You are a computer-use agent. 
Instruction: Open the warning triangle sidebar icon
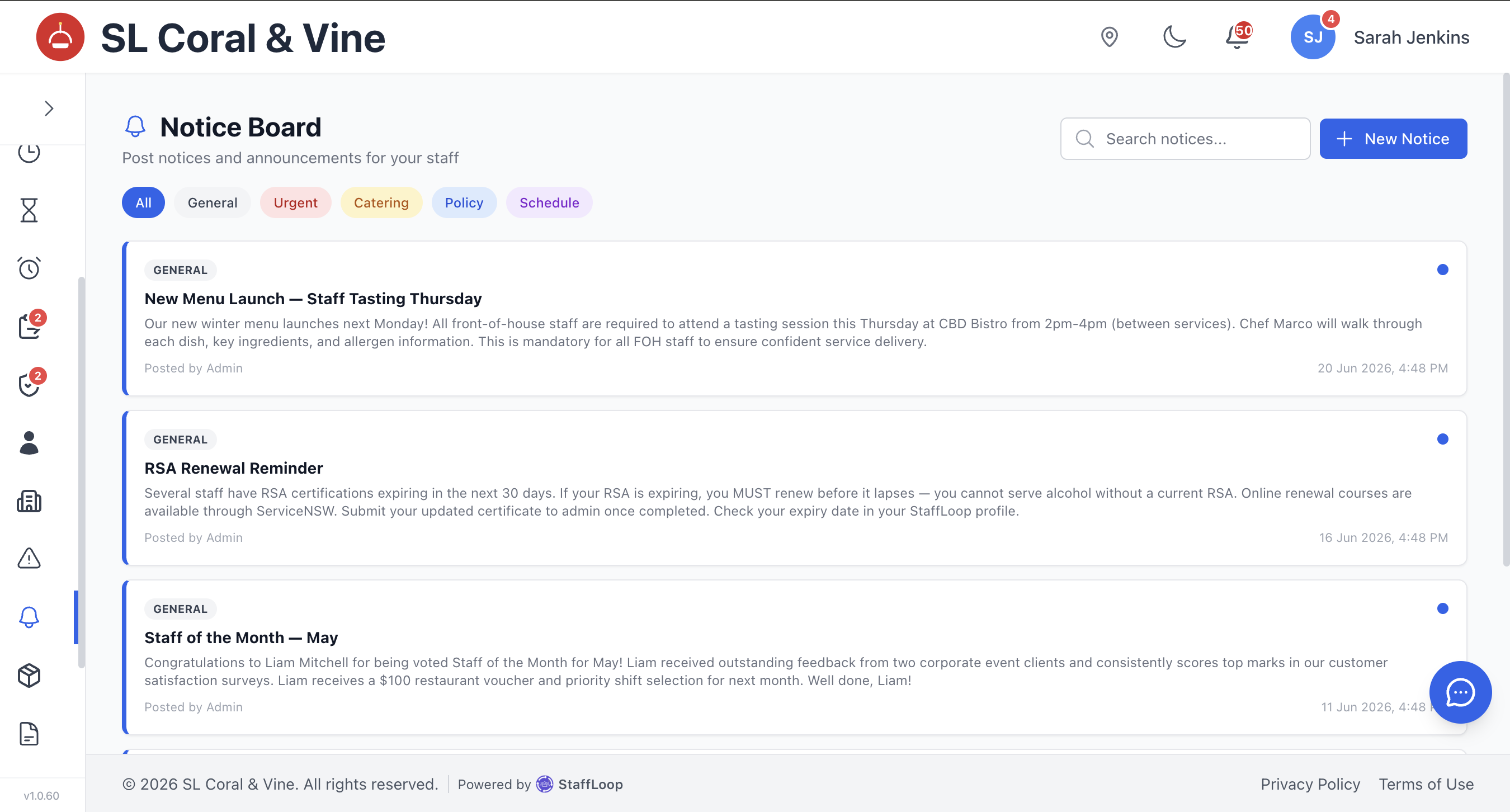coord(29,558)
